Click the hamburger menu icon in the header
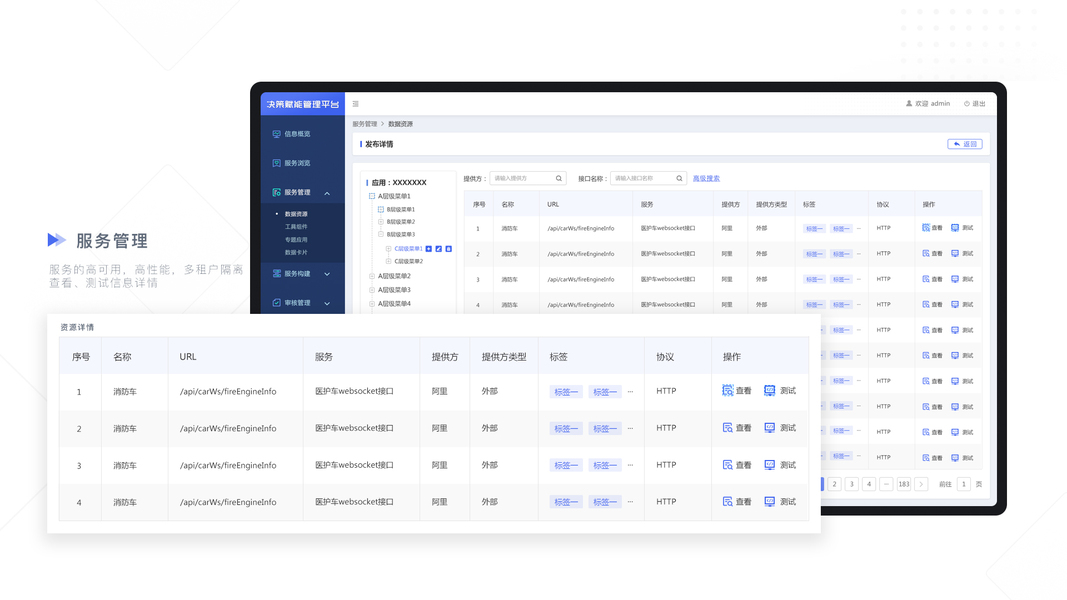Viewport: 1067px width, 600px height. (355, 104)
